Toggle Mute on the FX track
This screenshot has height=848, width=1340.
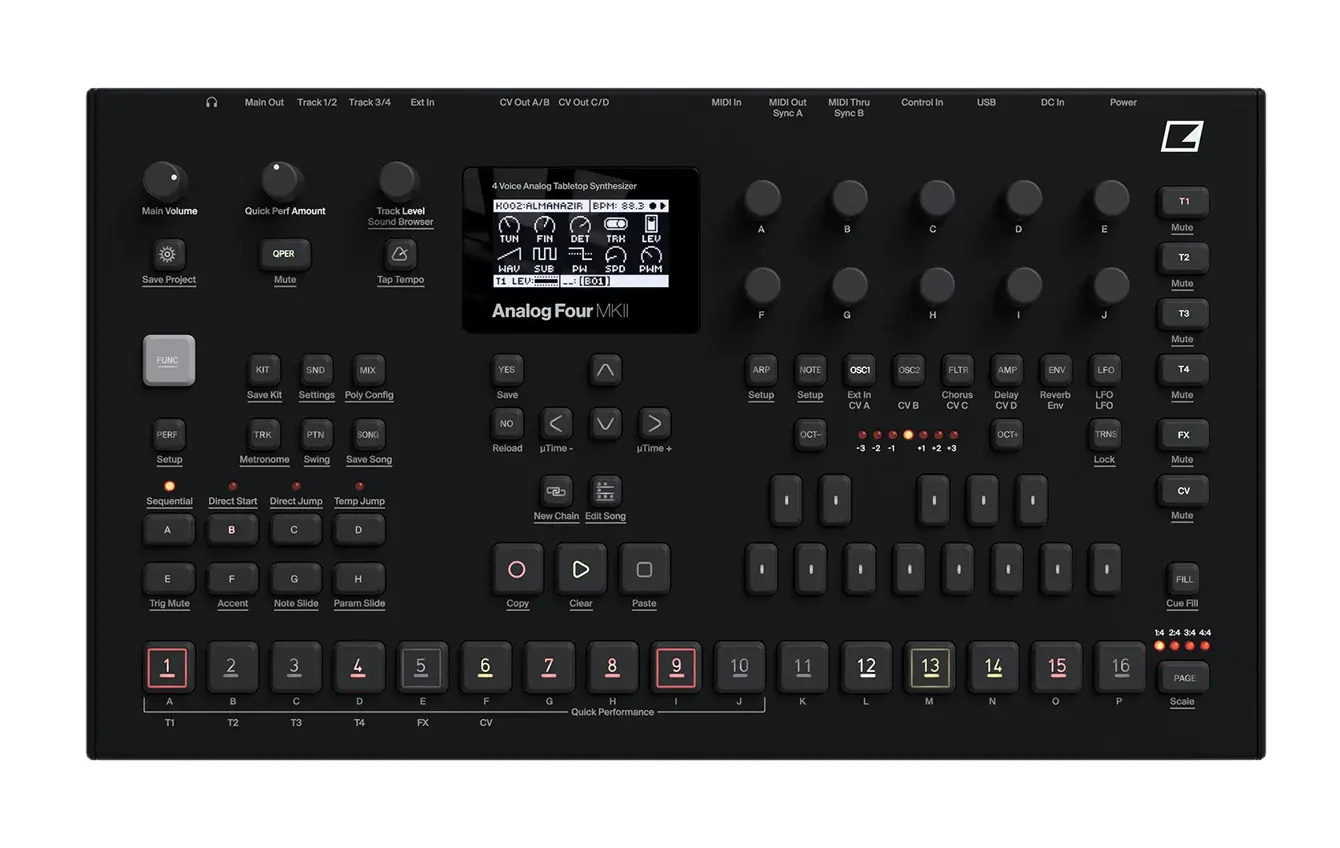tap(1183, 435)
